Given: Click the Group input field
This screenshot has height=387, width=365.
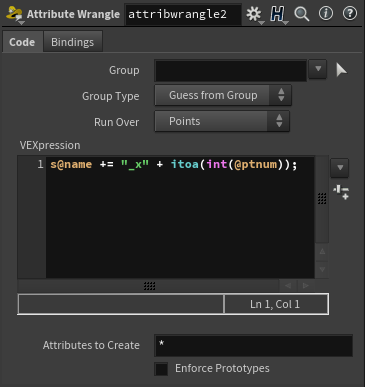Looking at the screenshot, I should [x=230, y=70].
